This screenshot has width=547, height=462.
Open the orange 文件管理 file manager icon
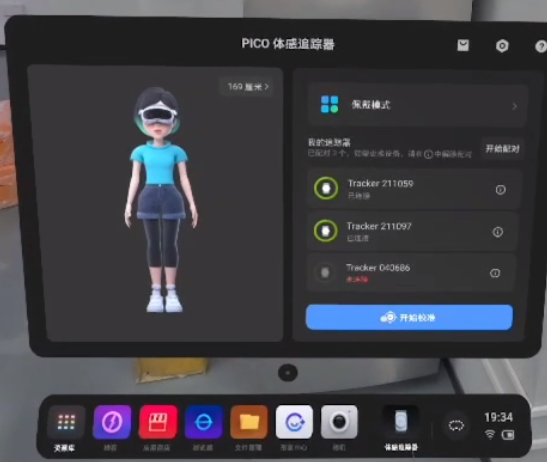coord(249,422)
